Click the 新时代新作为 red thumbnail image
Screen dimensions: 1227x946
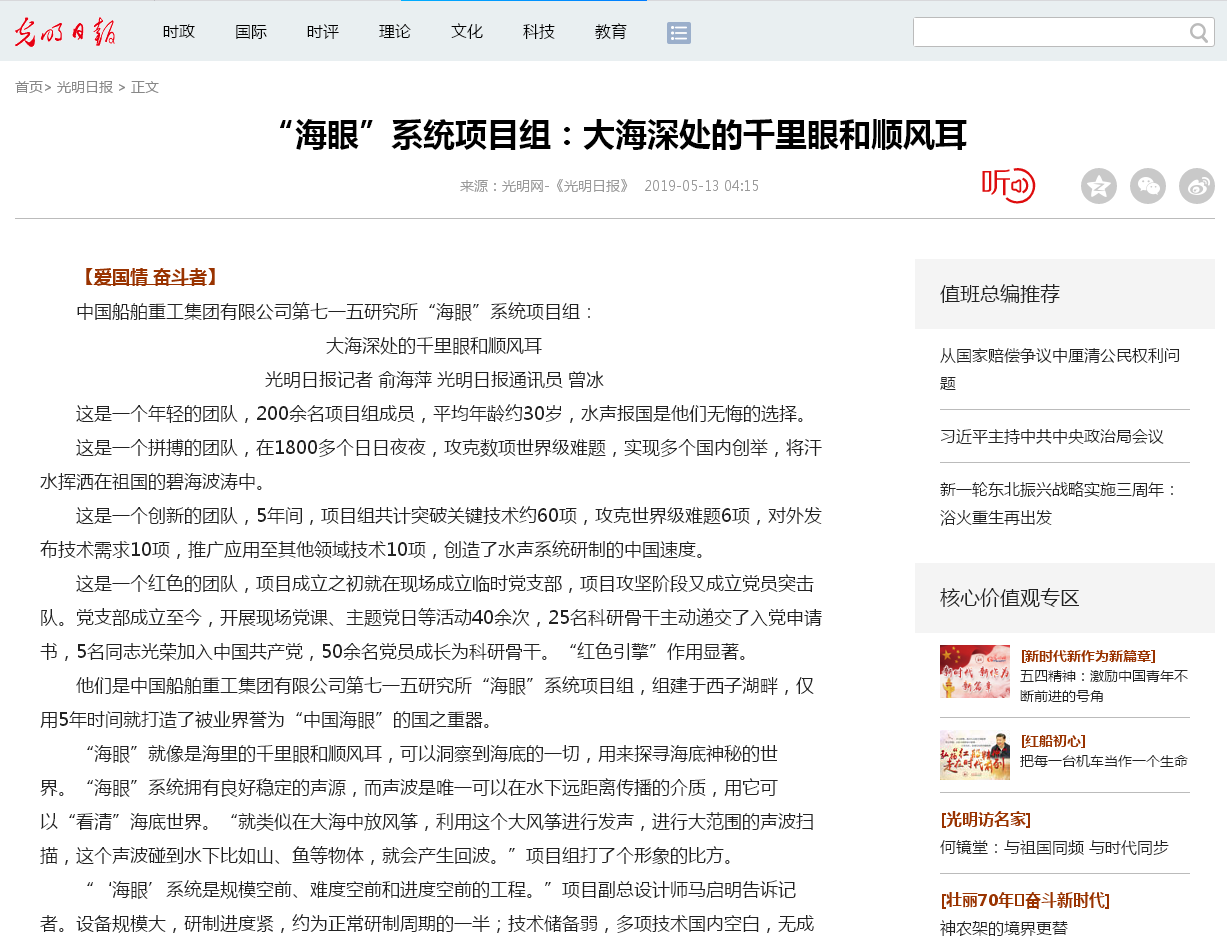coord(975,671)
